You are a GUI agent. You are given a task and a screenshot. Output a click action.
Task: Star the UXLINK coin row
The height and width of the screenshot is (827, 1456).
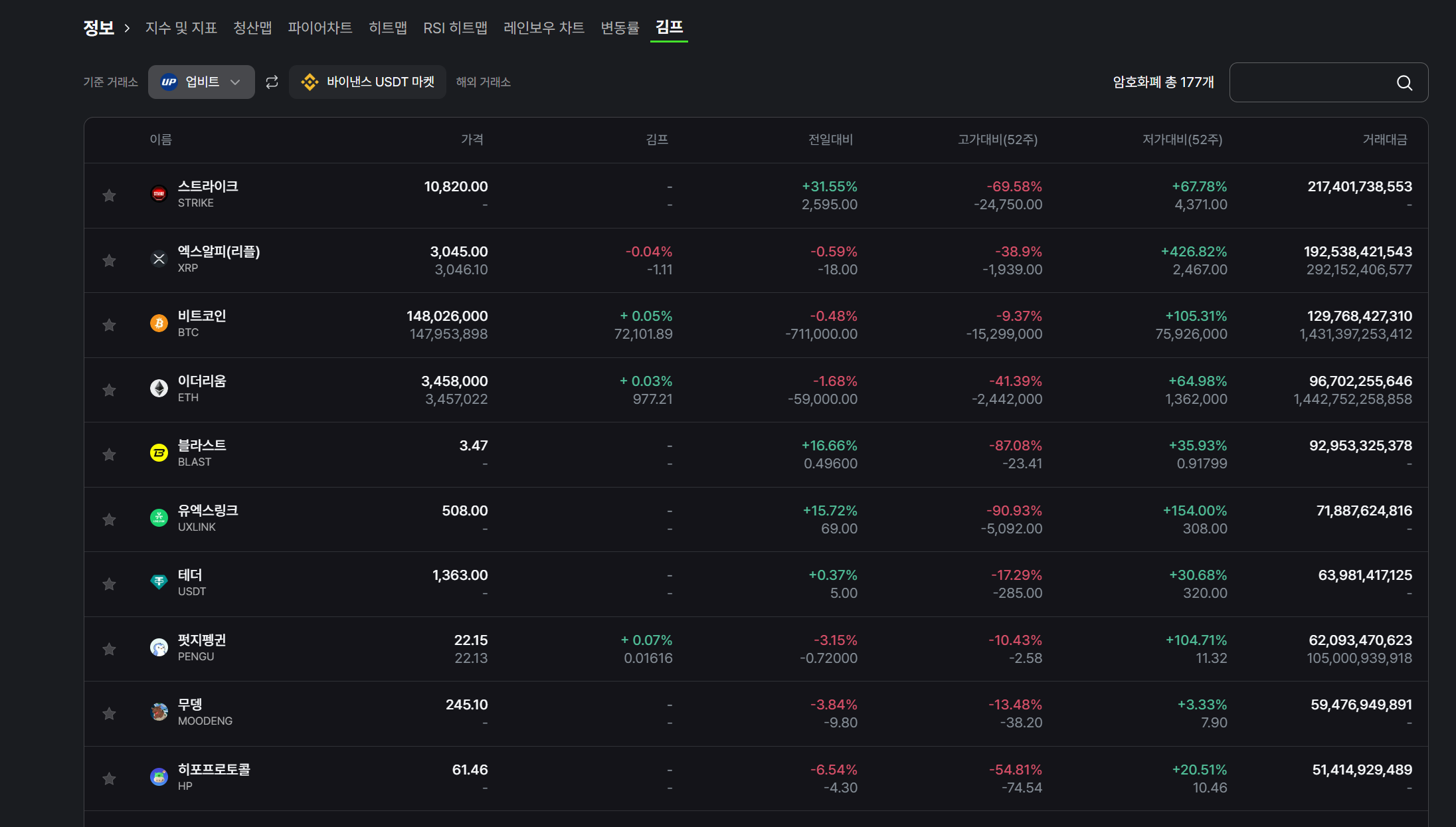point(109,519)
